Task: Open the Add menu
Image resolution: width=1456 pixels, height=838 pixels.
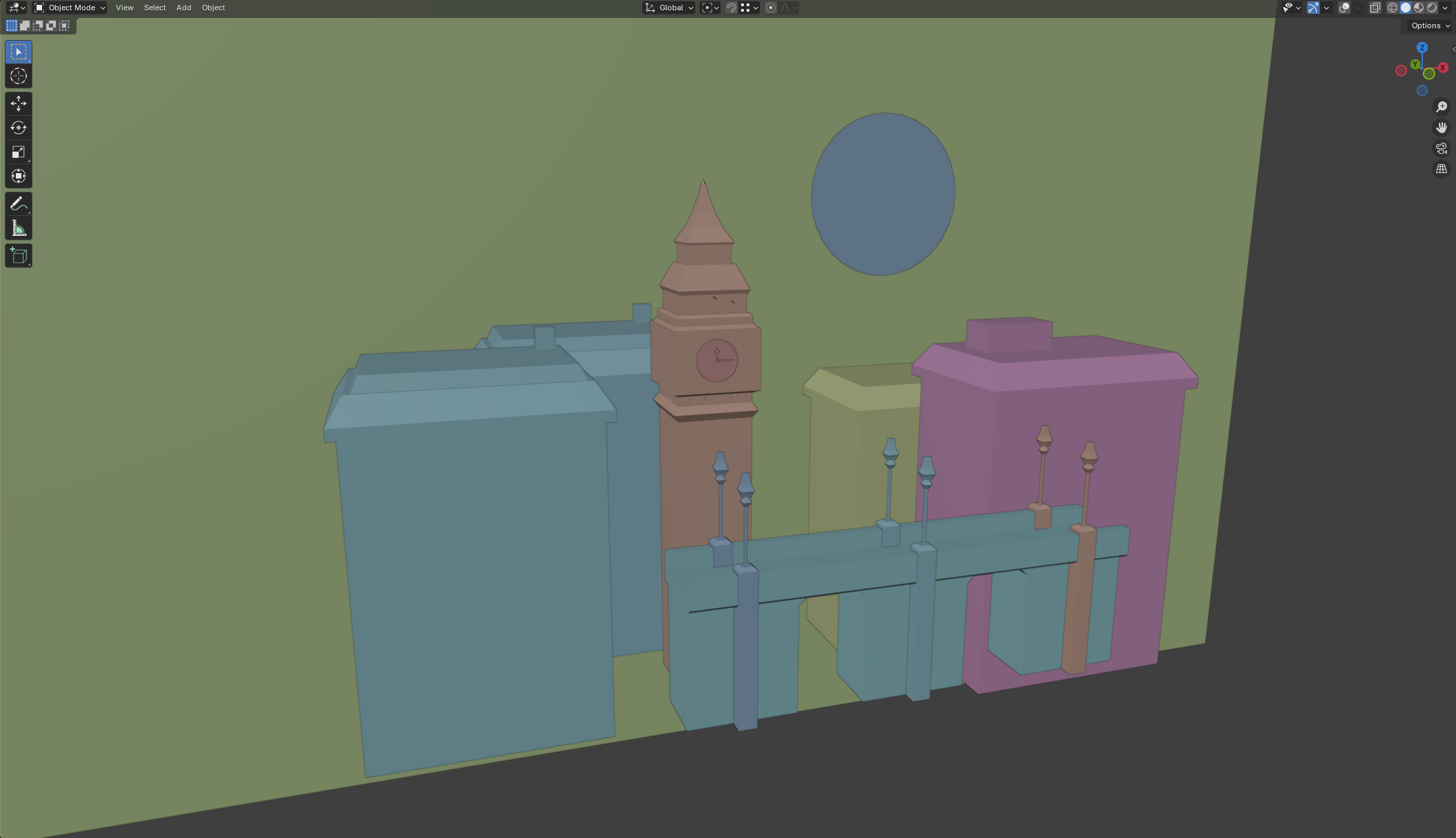Action: pos(183,8)
